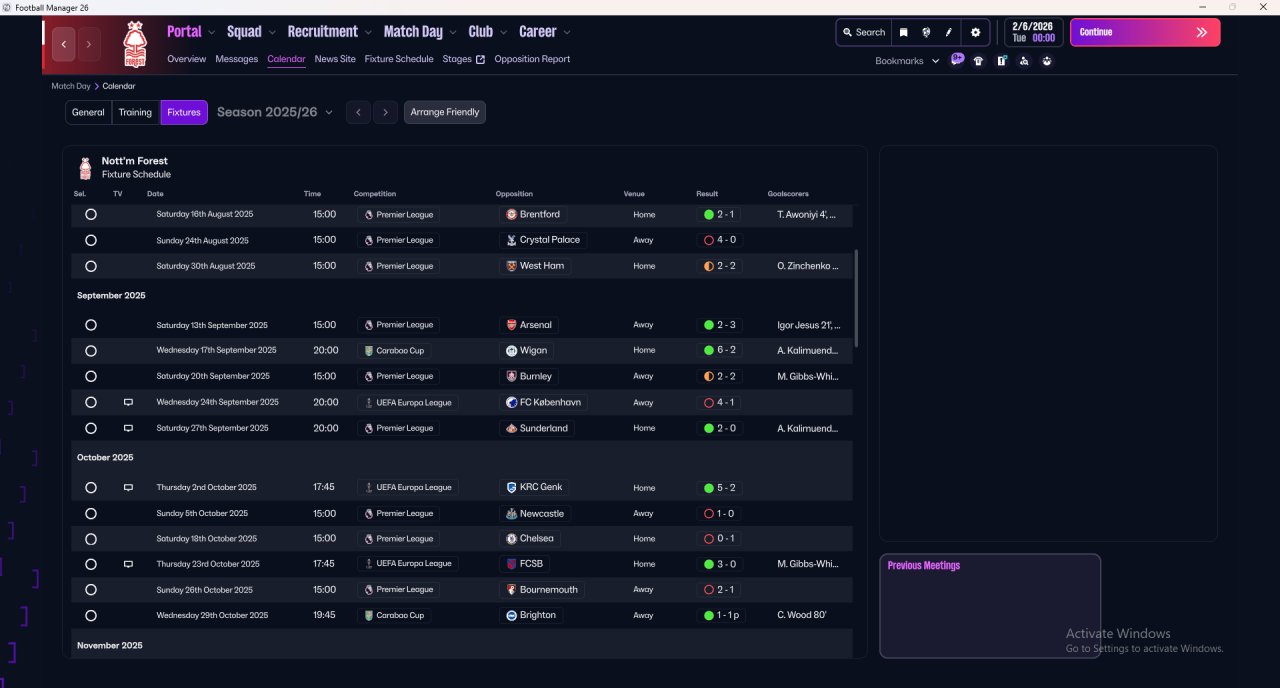Click the Carabao Cup icon in Wigan row
Screen dimensions: 1280x688
click(x=369, y=351)
